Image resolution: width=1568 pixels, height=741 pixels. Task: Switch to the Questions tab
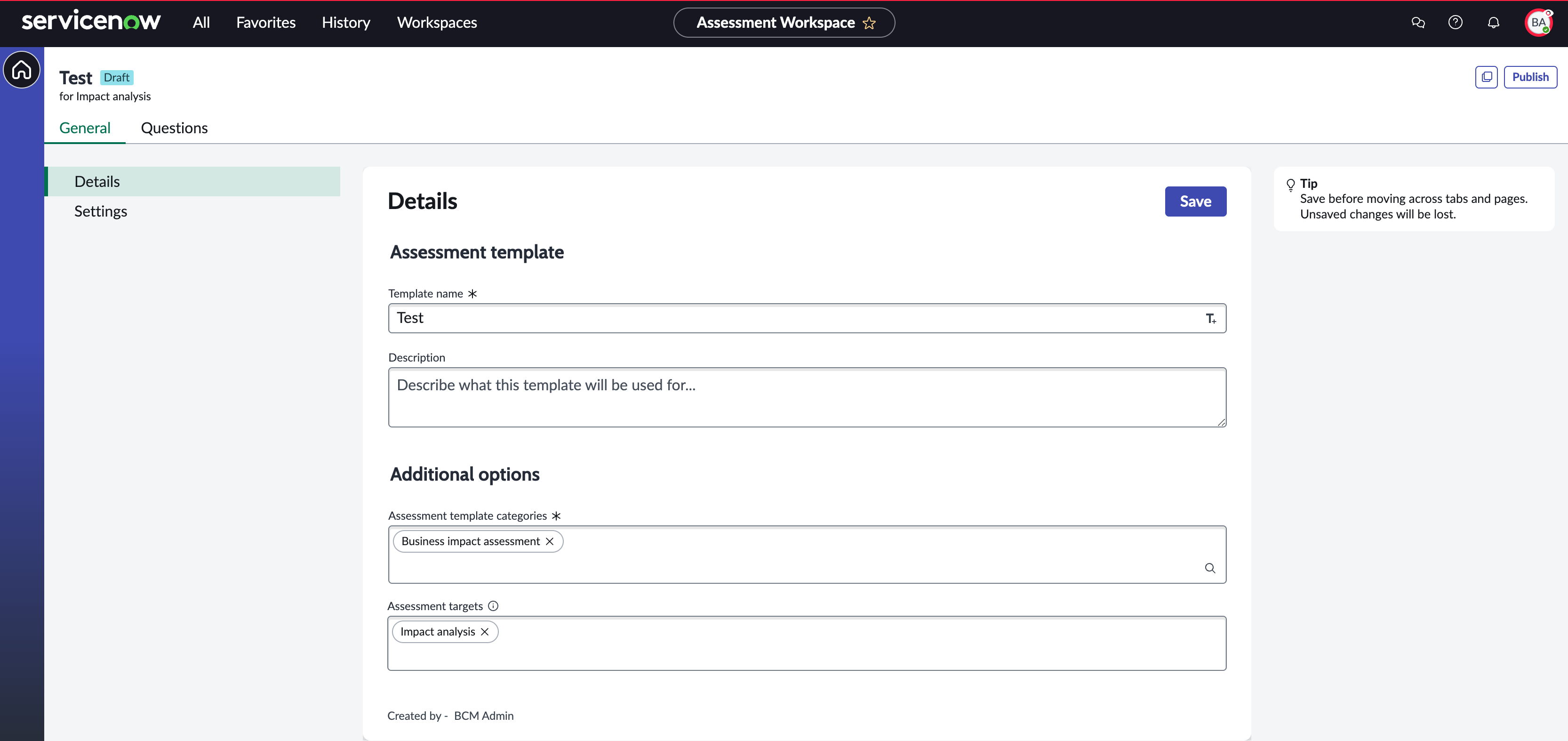[x=174, y=128]
